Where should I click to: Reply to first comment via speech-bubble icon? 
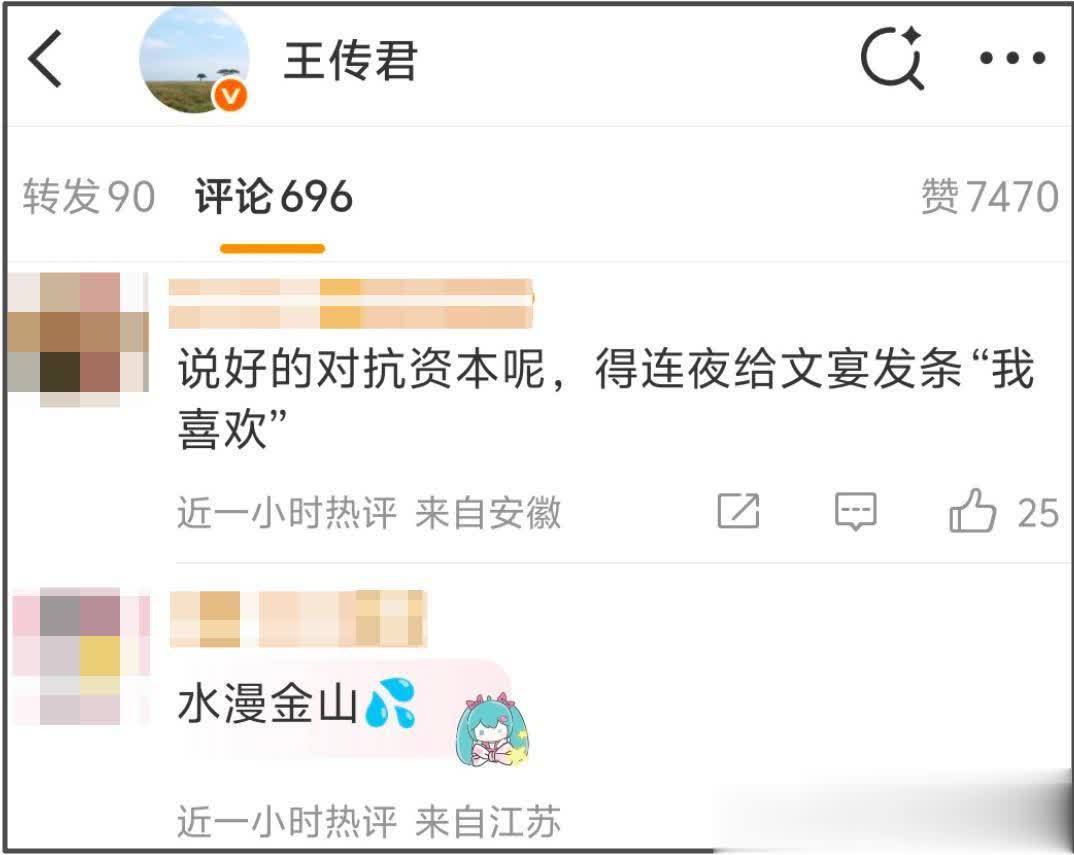[x=856, y=511]
